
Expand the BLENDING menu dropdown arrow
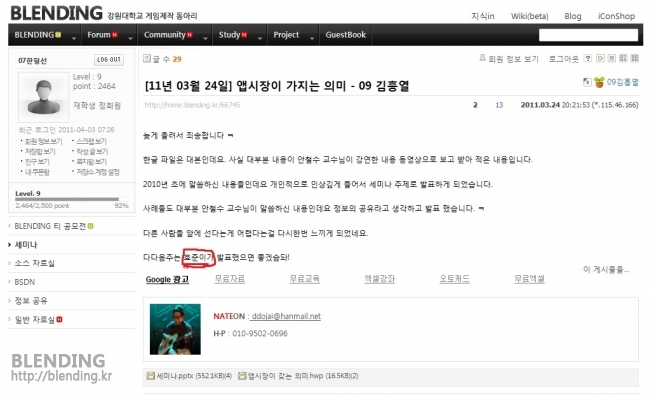tap(74, 38)
